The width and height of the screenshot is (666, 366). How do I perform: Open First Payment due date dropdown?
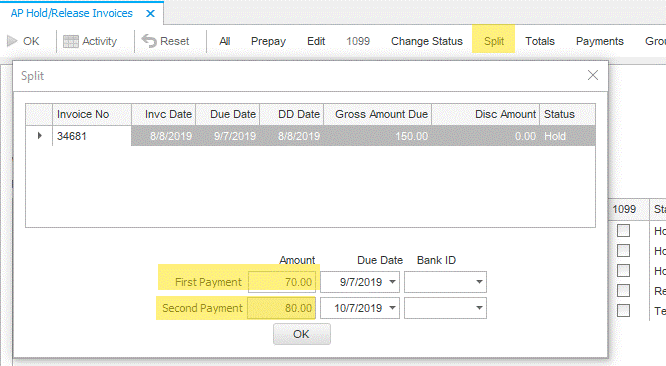pyautogui.click(x=392, y=282)
